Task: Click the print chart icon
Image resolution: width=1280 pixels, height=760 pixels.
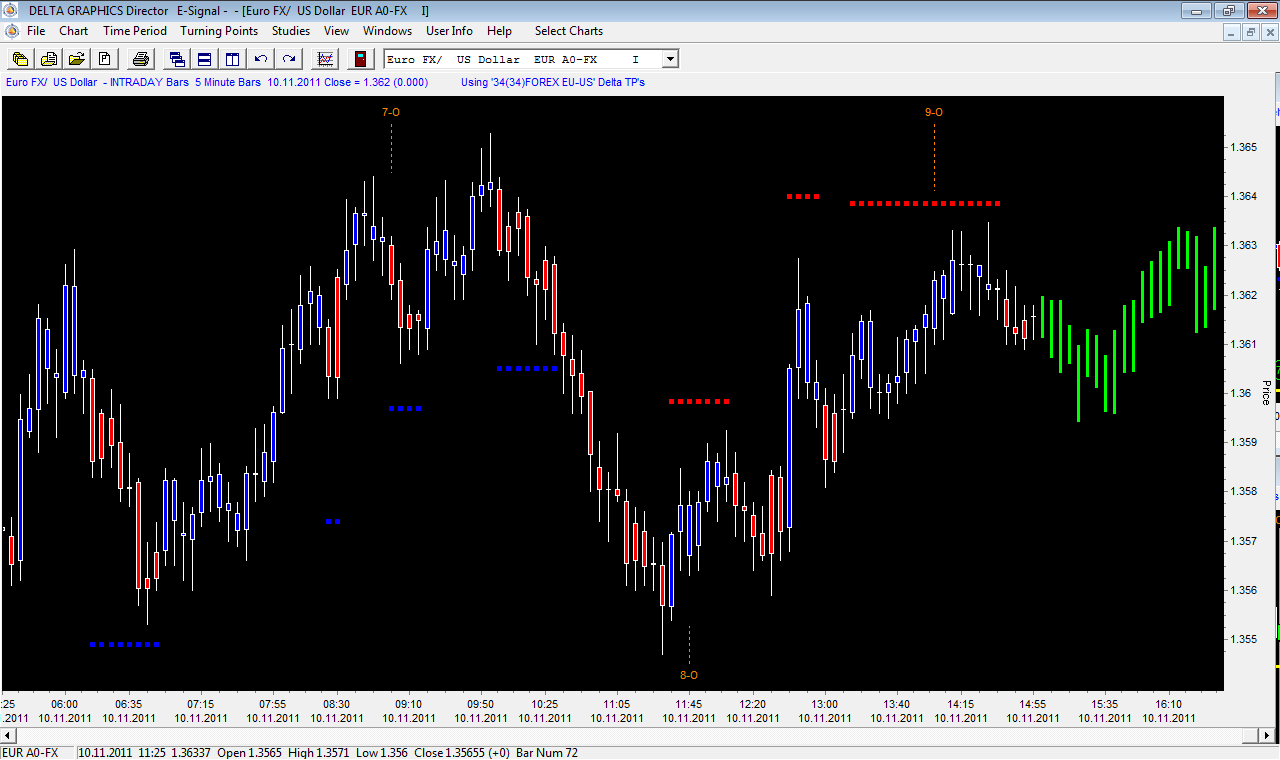Action: [x=141, y=59]
